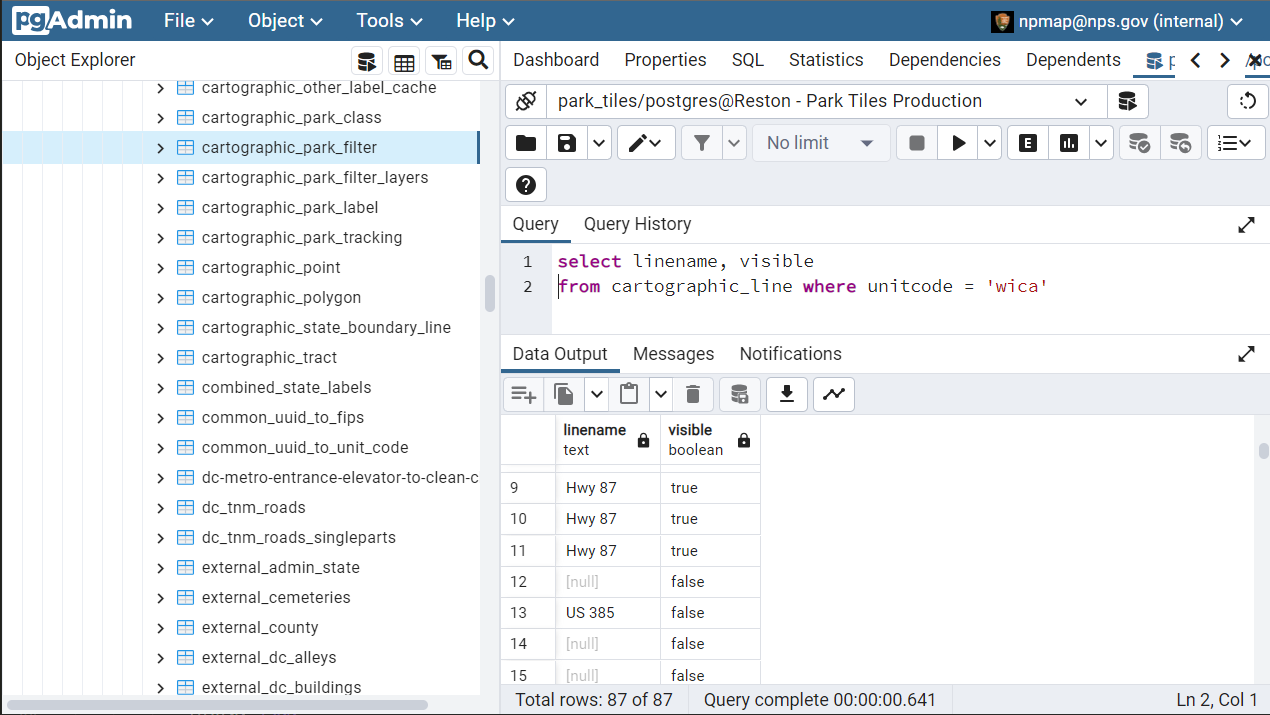Viewport: 1270px width, 715px height.
Task: Maximize the Data Output panel with expand arrows
Action: pyautogui.click(x=1247, y=354)
